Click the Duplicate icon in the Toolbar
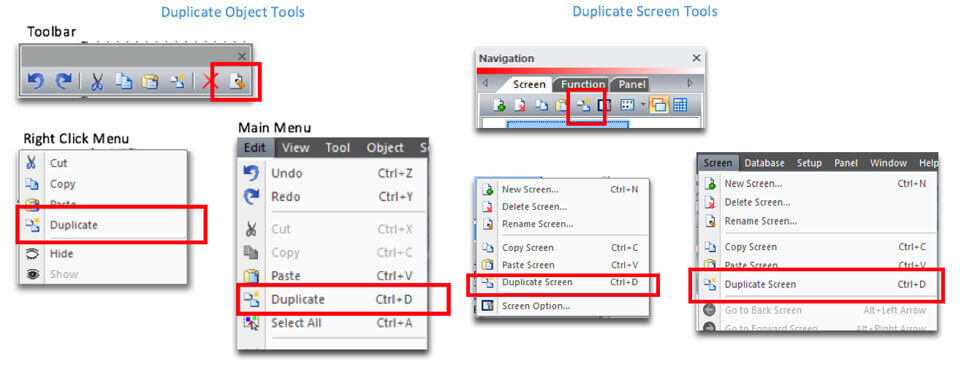 (178, 81)
